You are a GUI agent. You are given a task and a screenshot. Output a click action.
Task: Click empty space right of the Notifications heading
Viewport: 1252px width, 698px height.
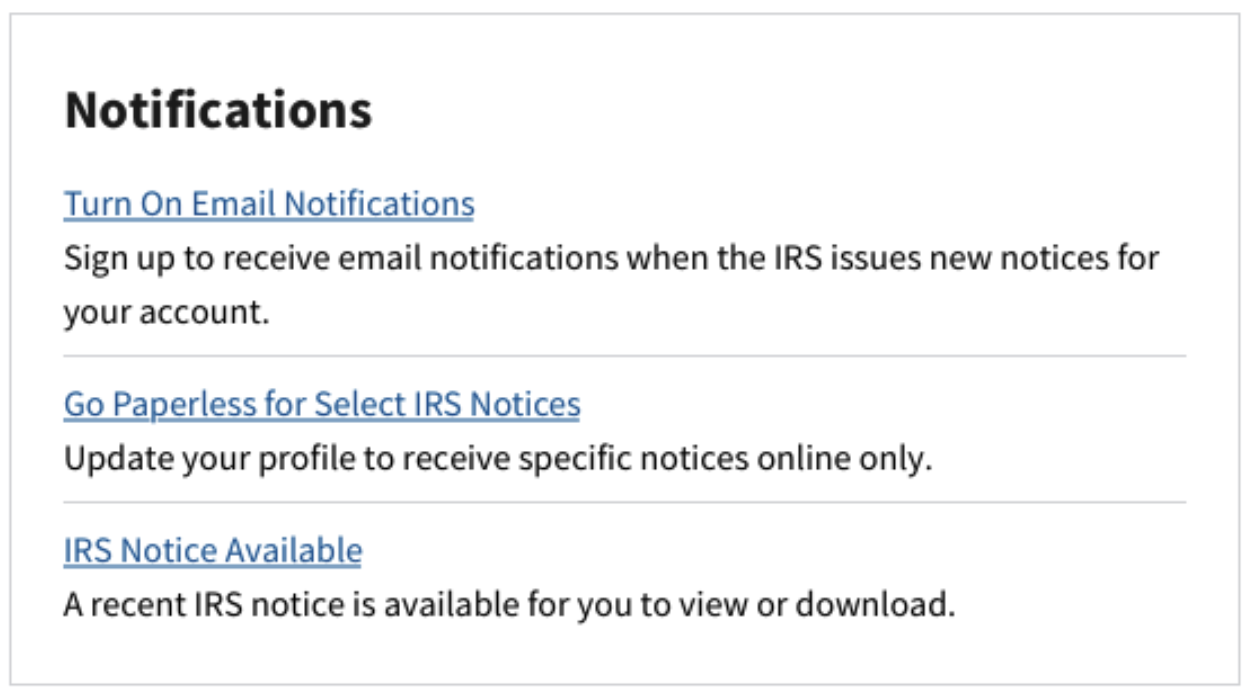point(780,109)
